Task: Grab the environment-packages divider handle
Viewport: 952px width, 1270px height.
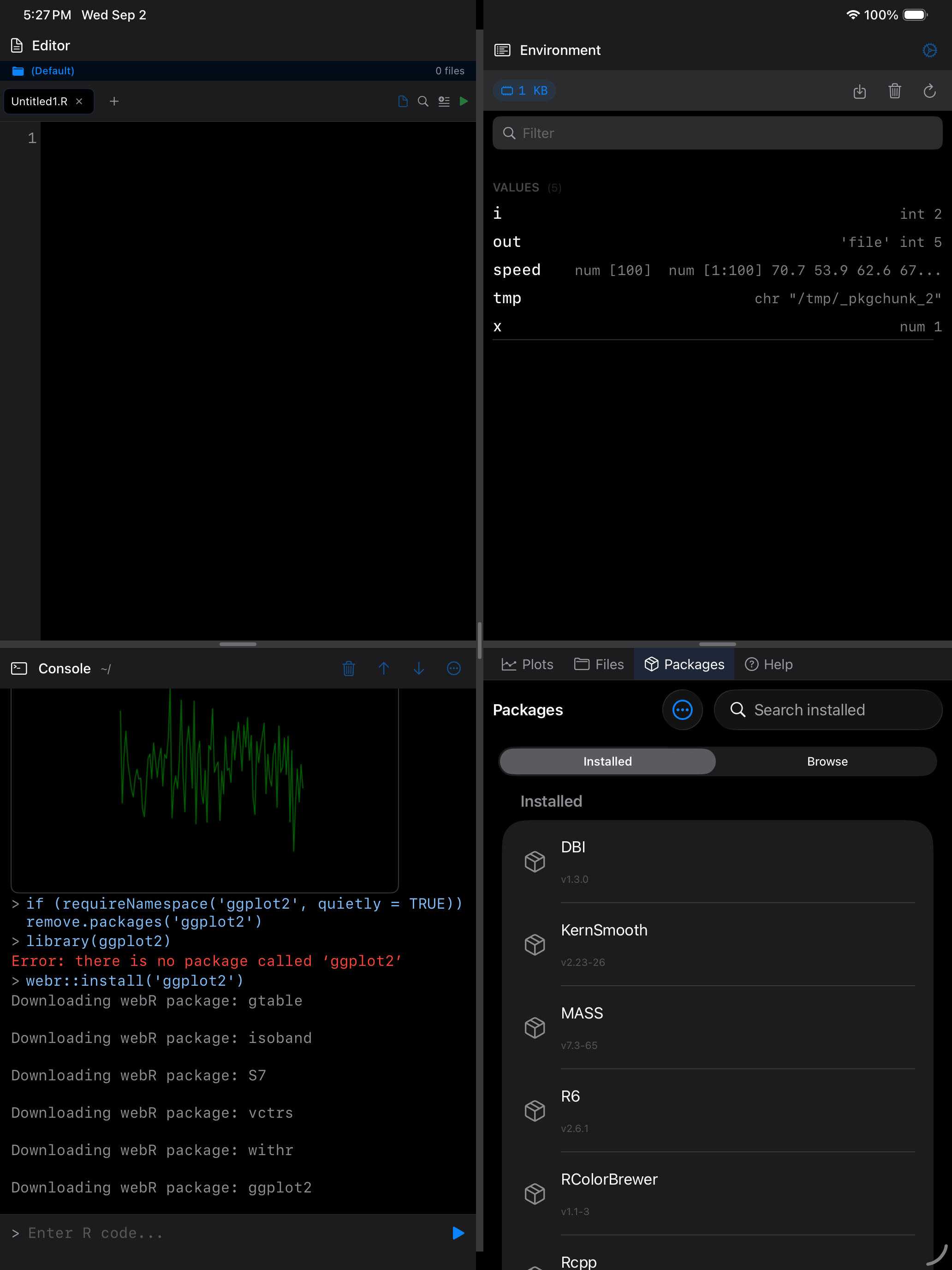Action: pos(717,644)
